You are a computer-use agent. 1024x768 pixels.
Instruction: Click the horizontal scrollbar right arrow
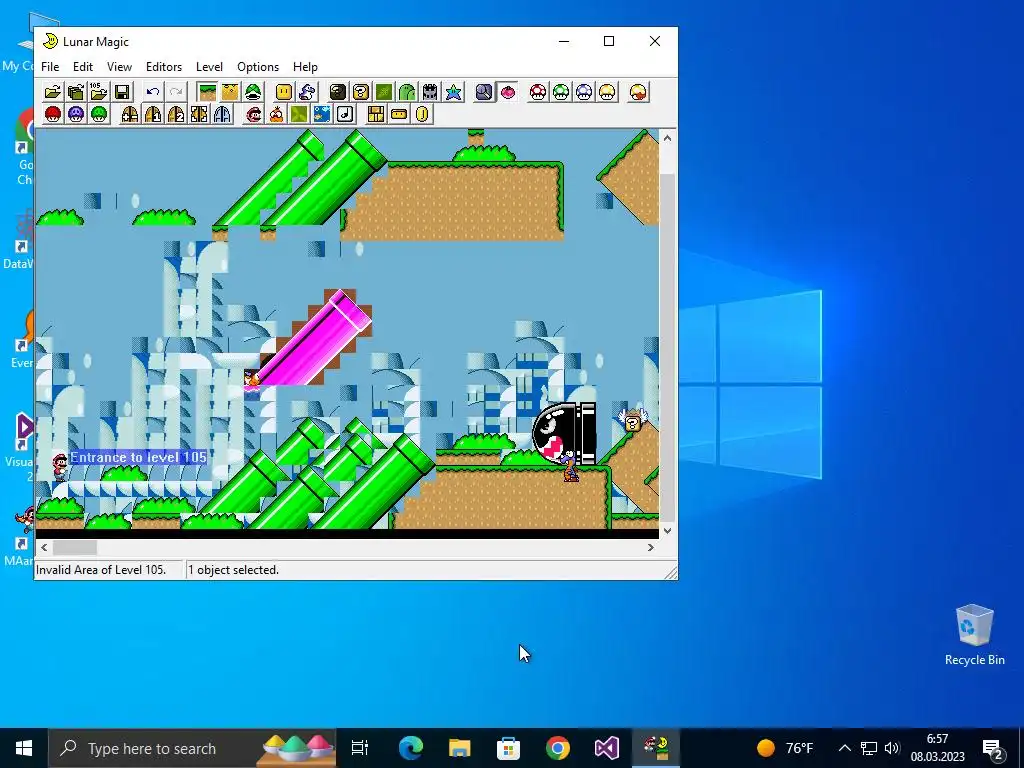click(x=650, y=547)
